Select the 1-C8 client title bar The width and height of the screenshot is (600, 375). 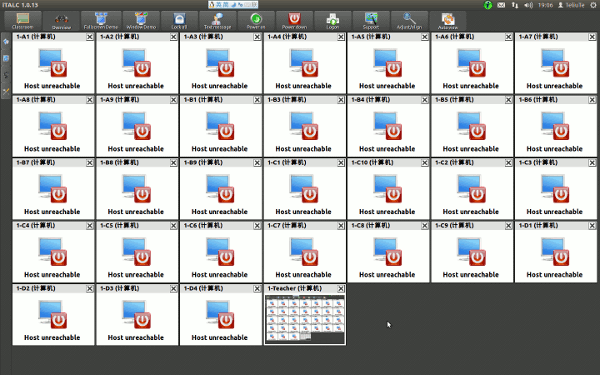click(388, 225)
